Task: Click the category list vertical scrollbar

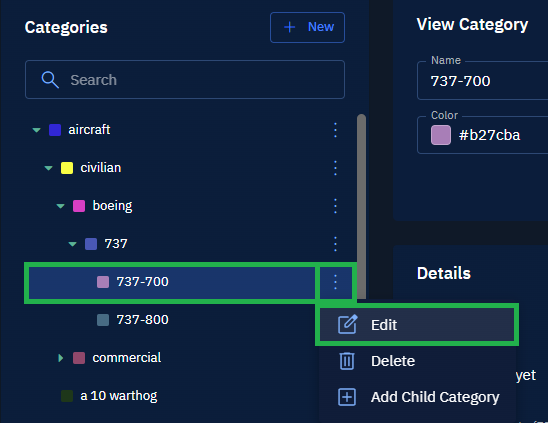Action: pyautogui.click(x=361, y=206)
